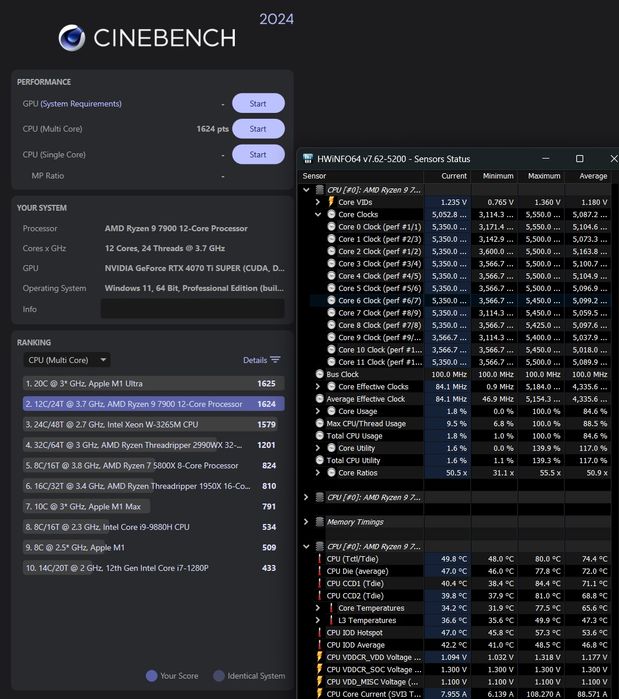Start the GPU benchmark test
This screenshot has height=699, width=619.
[x=258, y=103]
